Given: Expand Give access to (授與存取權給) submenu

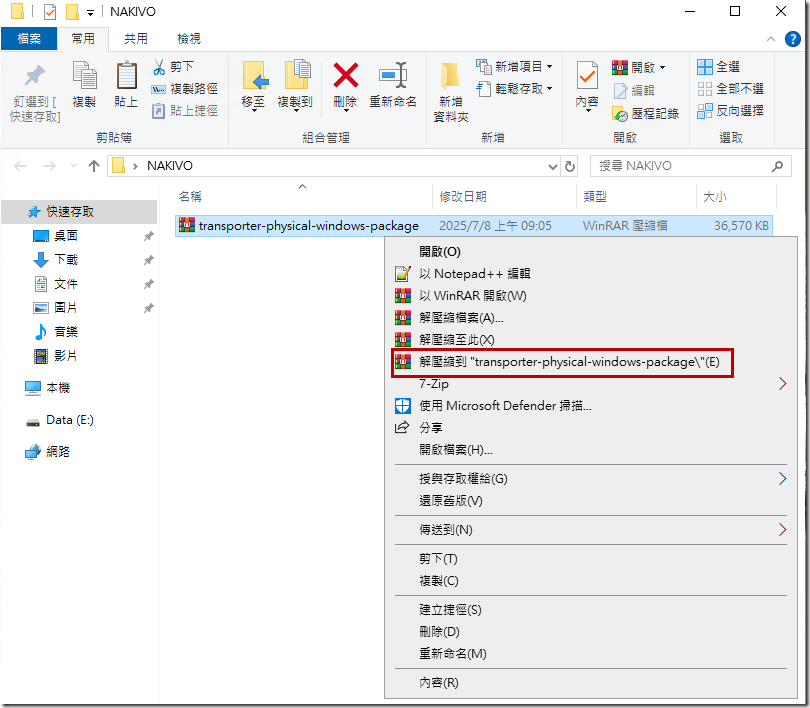Looking at the screenshot, I should 590,479.
